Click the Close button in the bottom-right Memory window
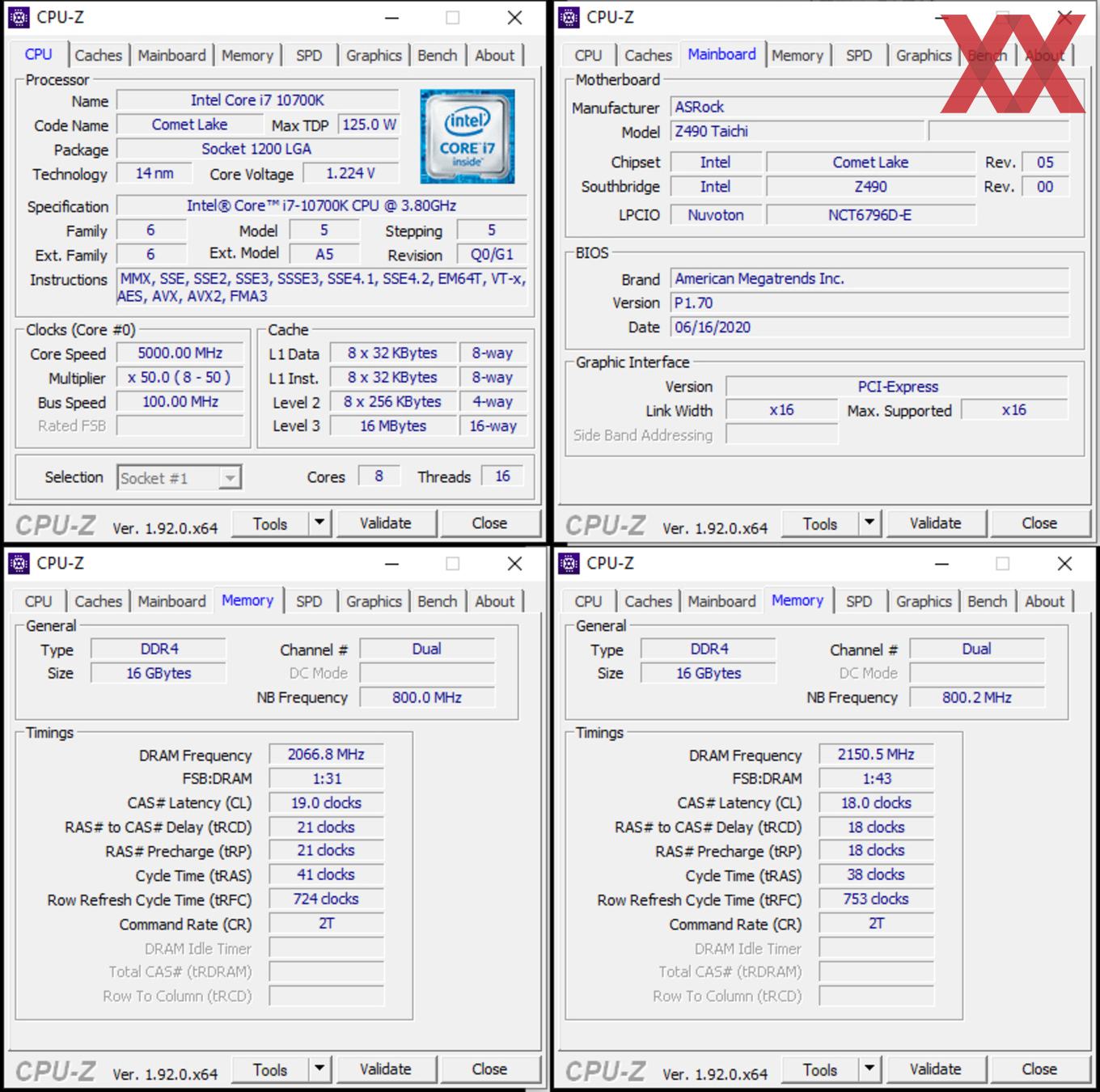This screenshot has height=1092, width=1100. pos(1040,1069)
